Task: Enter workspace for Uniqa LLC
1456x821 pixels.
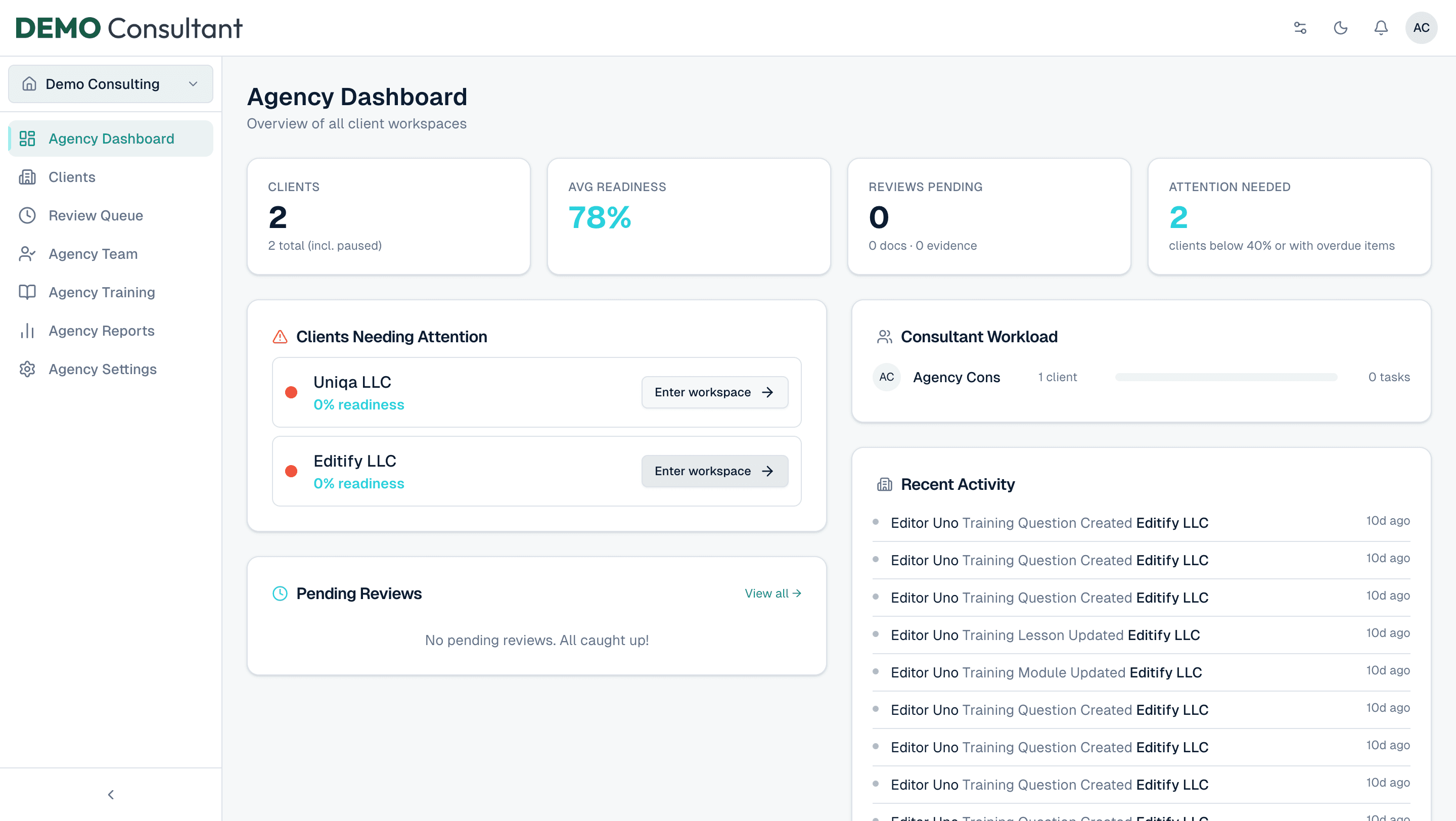Action: tap(714, 392)
